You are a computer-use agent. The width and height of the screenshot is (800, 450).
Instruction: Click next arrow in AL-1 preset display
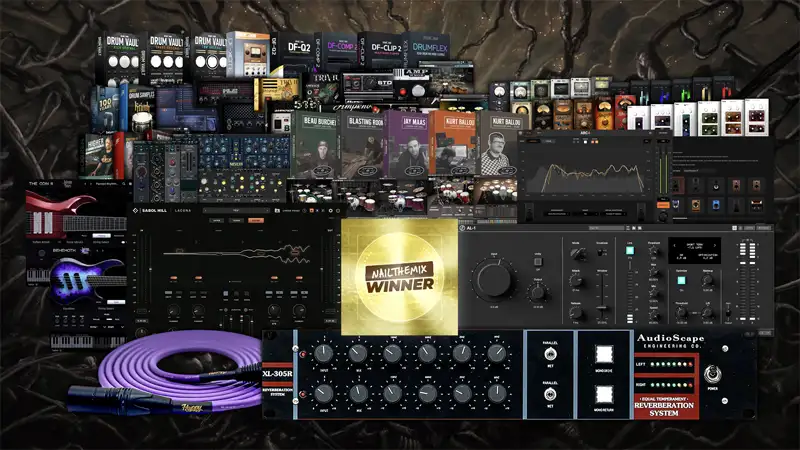[715, 245]
